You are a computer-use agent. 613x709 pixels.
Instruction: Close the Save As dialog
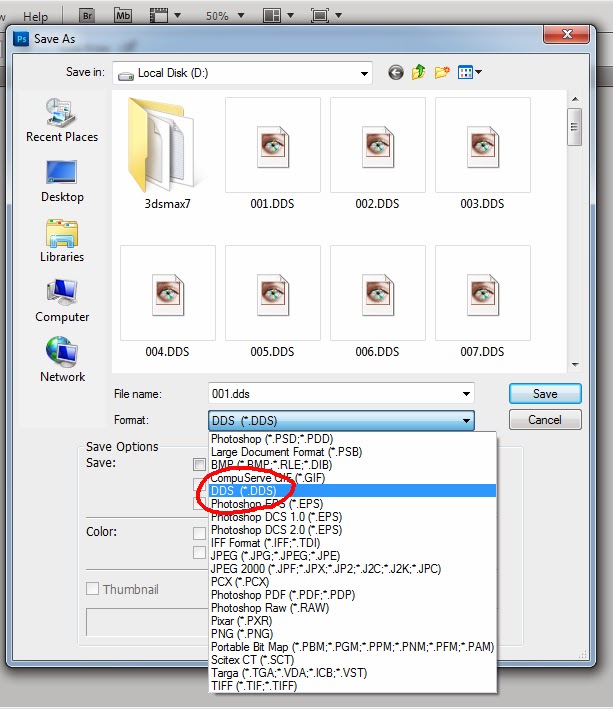[x=566, y=34]
